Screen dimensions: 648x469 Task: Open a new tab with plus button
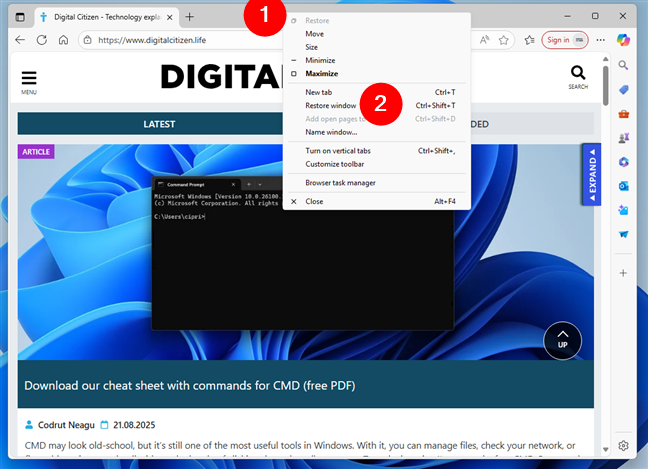tap(189, 17)
